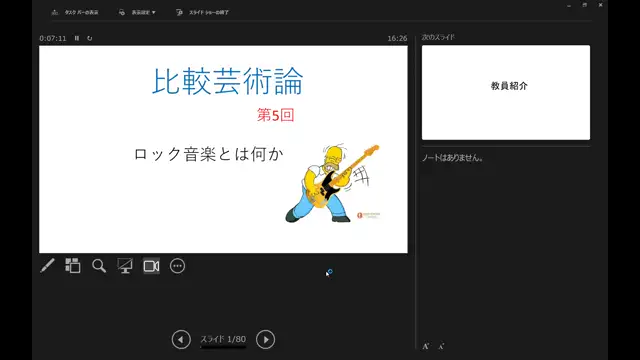Increase notes text size

[x=426, y=347]
